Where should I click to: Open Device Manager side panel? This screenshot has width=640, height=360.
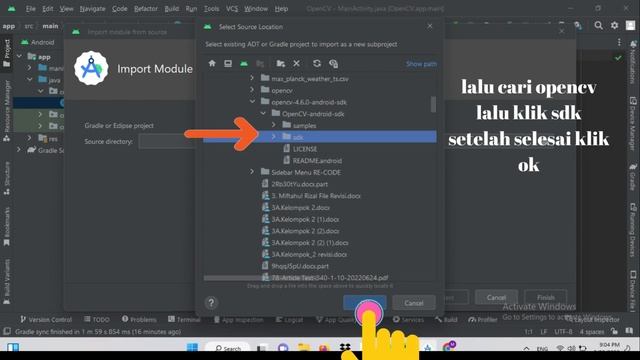coord(633,124)
